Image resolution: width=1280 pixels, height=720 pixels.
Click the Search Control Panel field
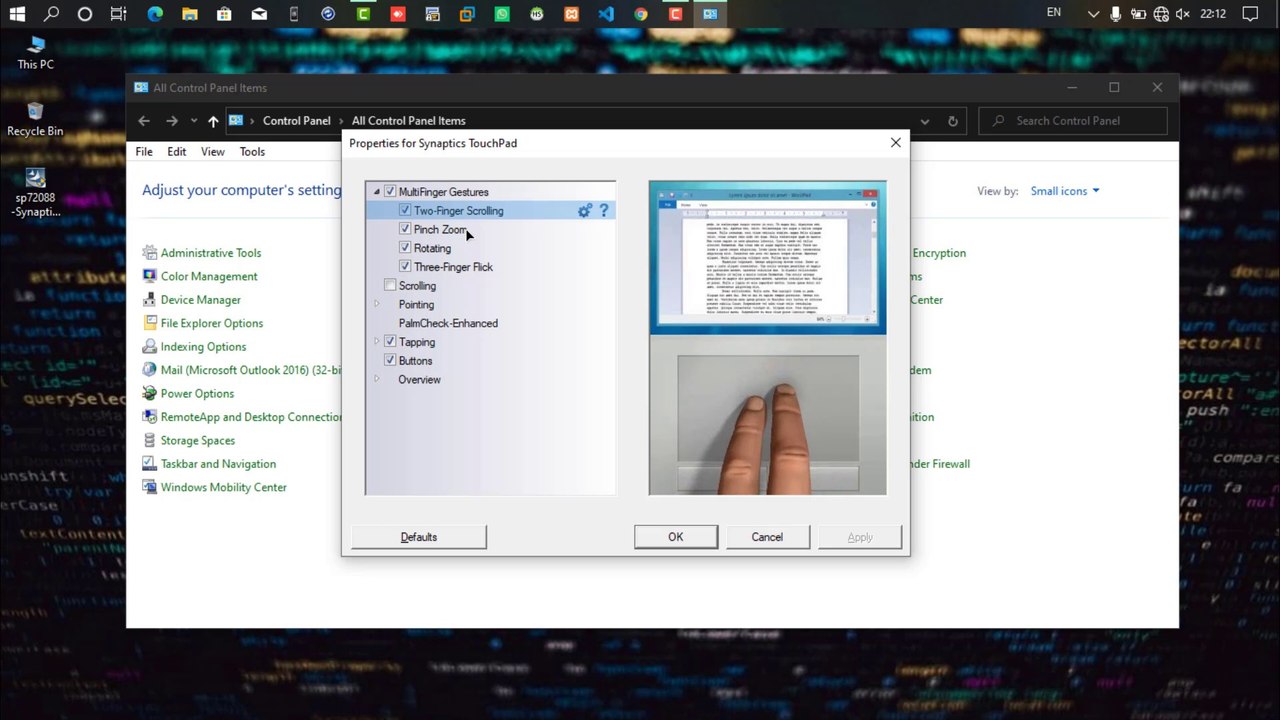tap(1073, 121)
